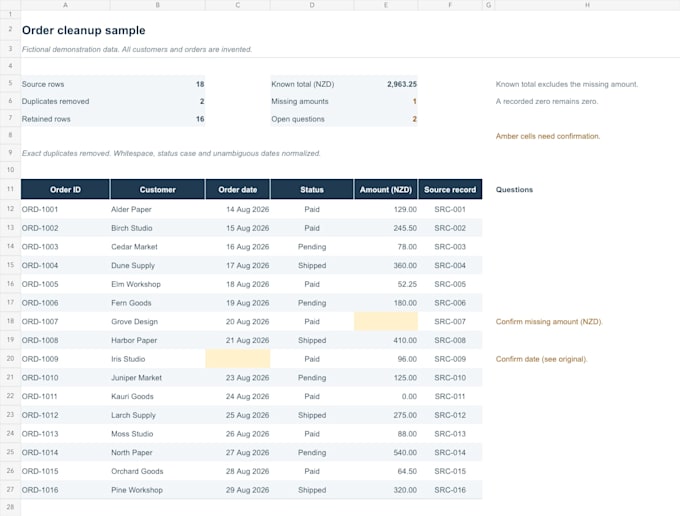The width and height of the screenshot is (680, 516).
Task: Select the 'Larch Supply' customer cell
Action: (157, 415)
